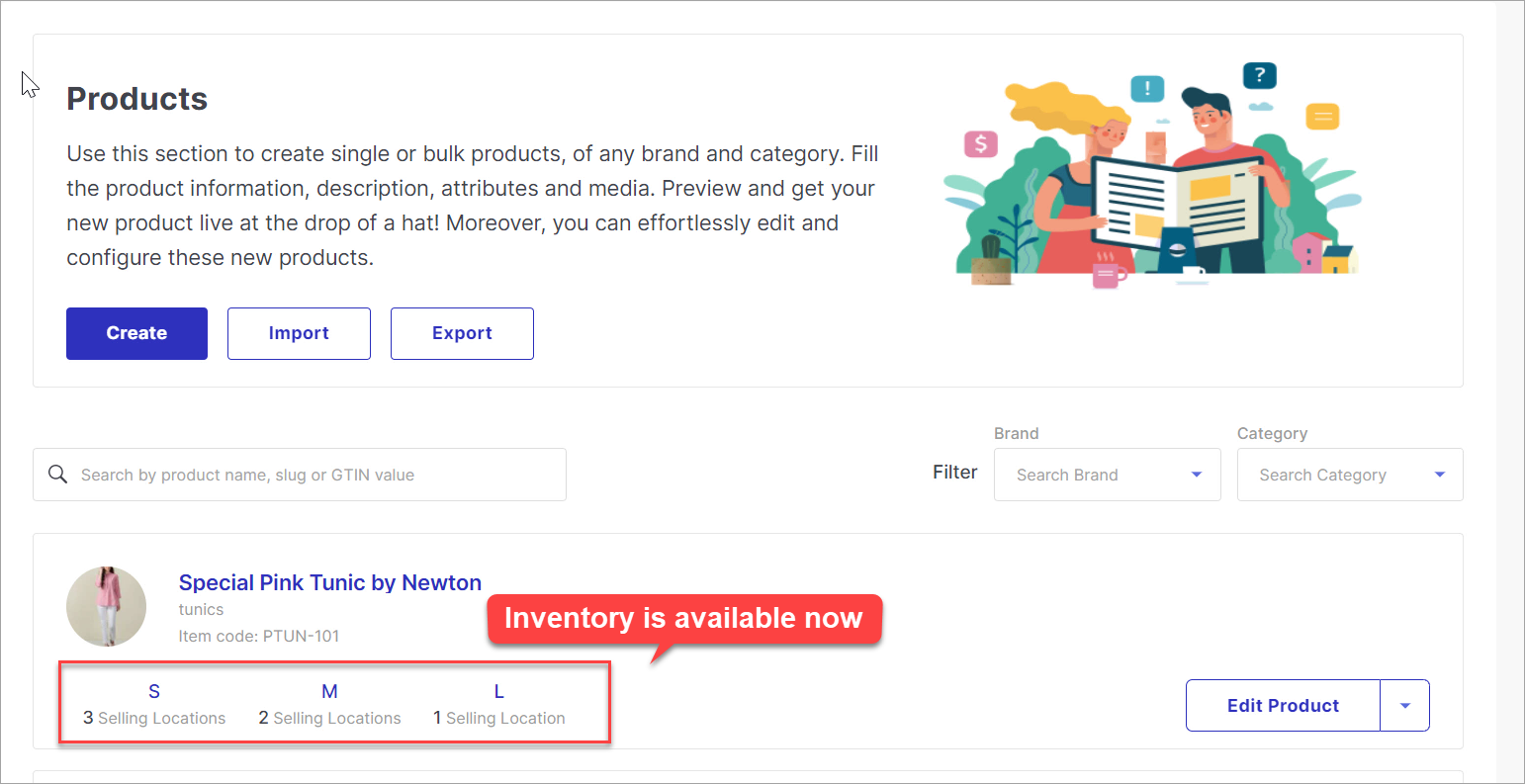The height and width of the screenshot is (784, 1525).
Task: Open the Import option
Action: 299,333
